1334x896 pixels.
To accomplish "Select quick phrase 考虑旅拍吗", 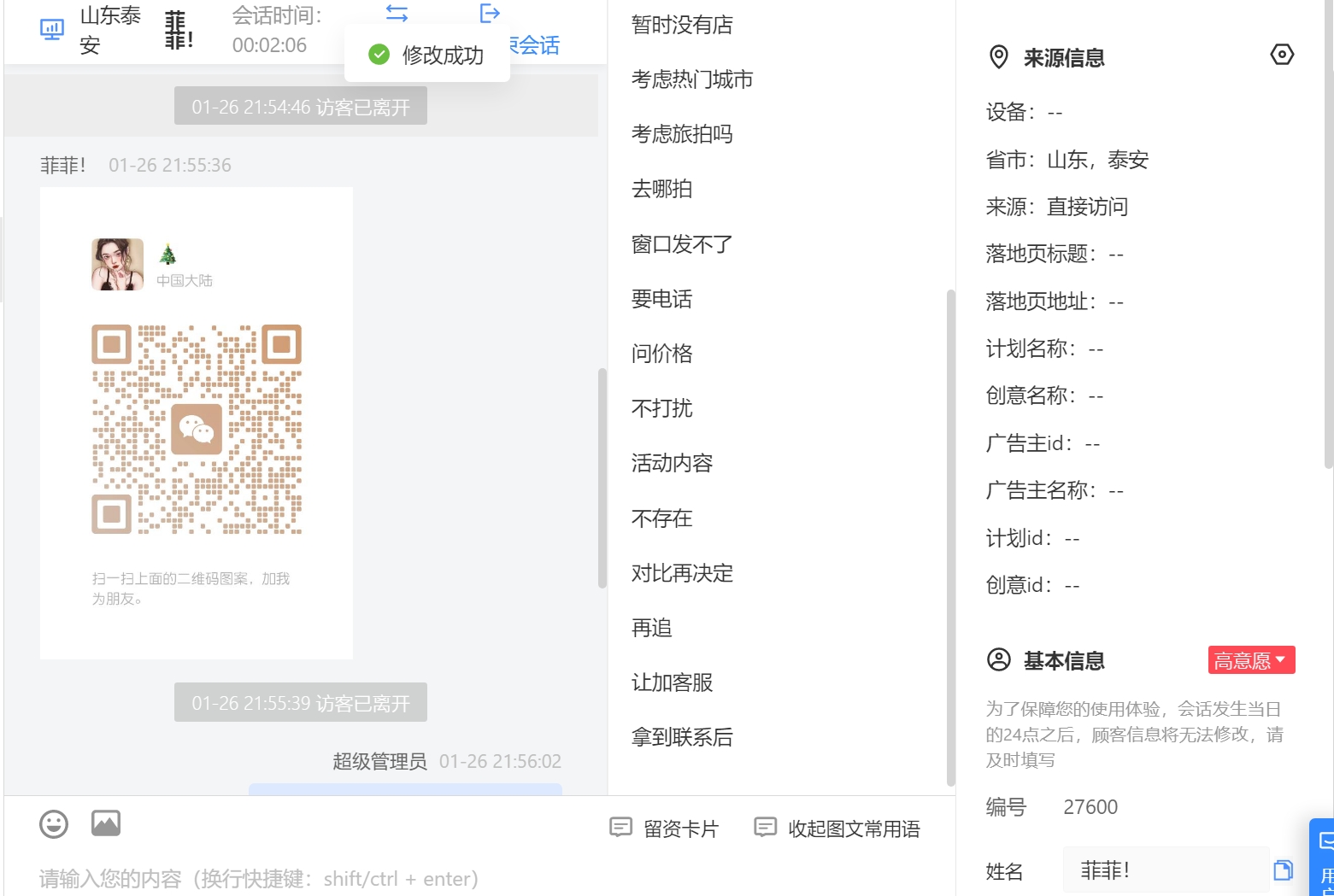I will tap(682, 134).
